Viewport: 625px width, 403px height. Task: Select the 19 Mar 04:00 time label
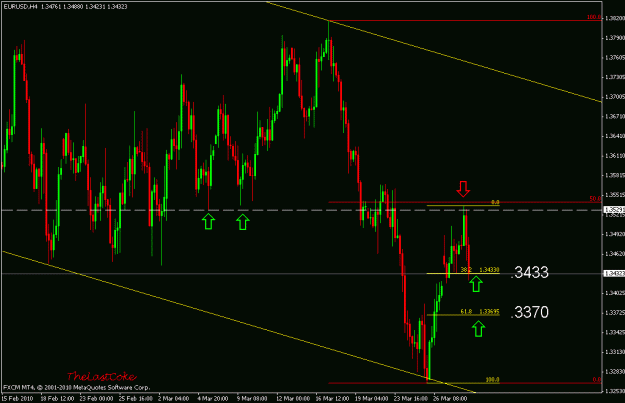click(x=371, y=399)
